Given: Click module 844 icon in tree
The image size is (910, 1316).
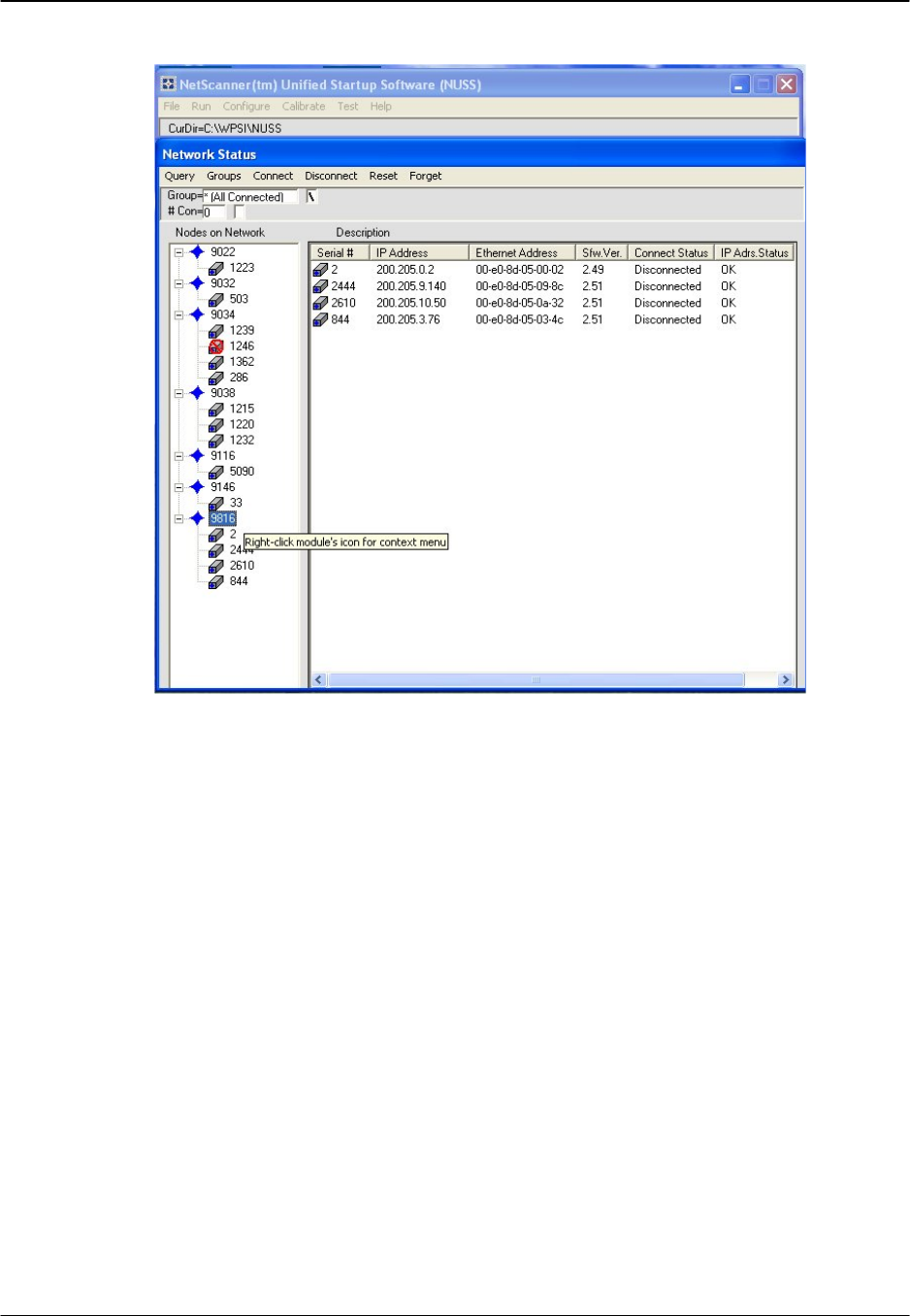Looking at the screenshot, I should point(216,581).
